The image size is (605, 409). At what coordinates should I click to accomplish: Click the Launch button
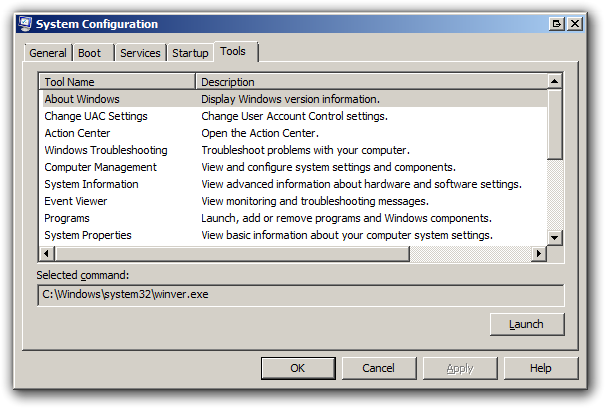(x=527, y=324)
